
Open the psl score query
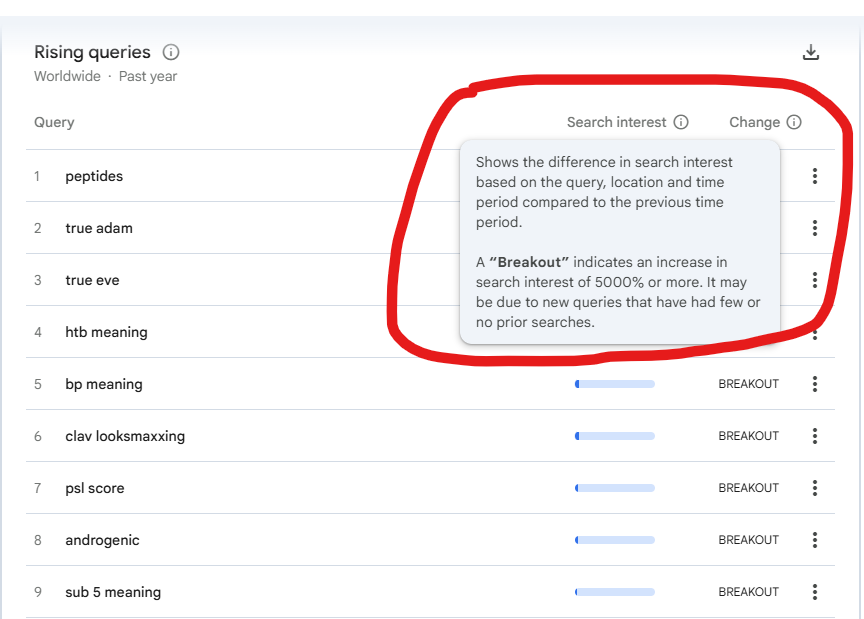pyautogui.click(x=95, y=488)
